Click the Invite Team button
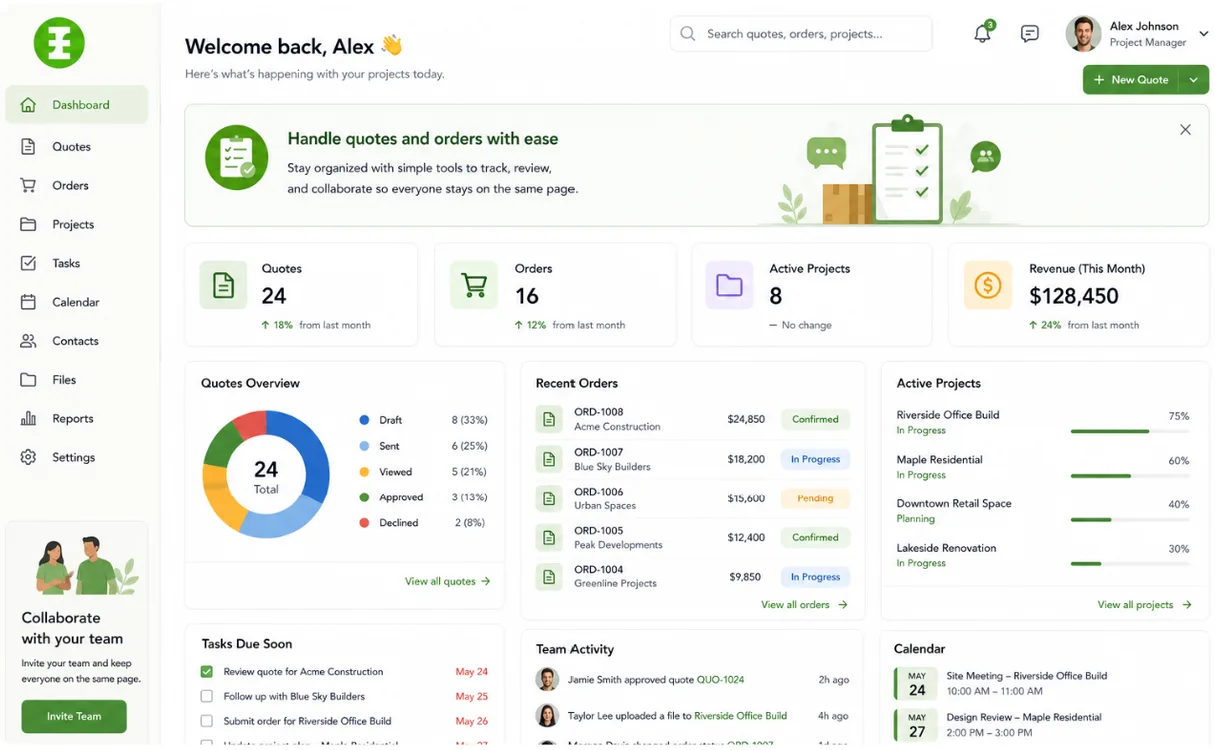Viewport: 1215px width, 750px height. (74, 716)
